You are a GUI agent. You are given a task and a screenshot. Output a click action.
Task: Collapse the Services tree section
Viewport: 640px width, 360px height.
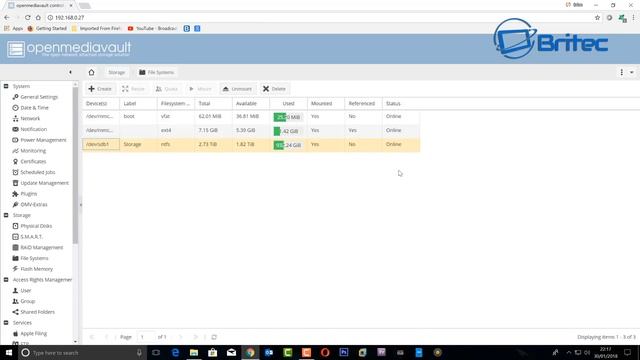coord(6,323)
